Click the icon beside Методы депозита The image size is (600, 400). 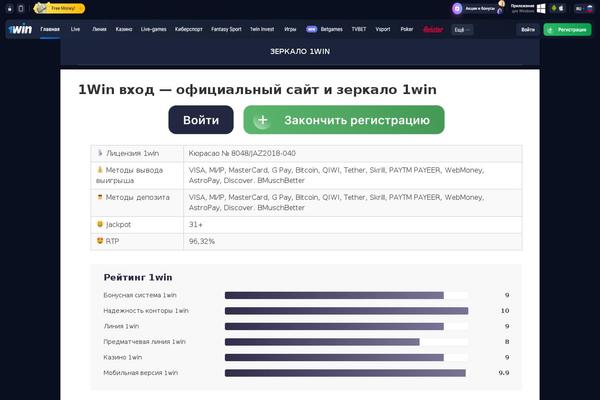(x=100, y=197)
